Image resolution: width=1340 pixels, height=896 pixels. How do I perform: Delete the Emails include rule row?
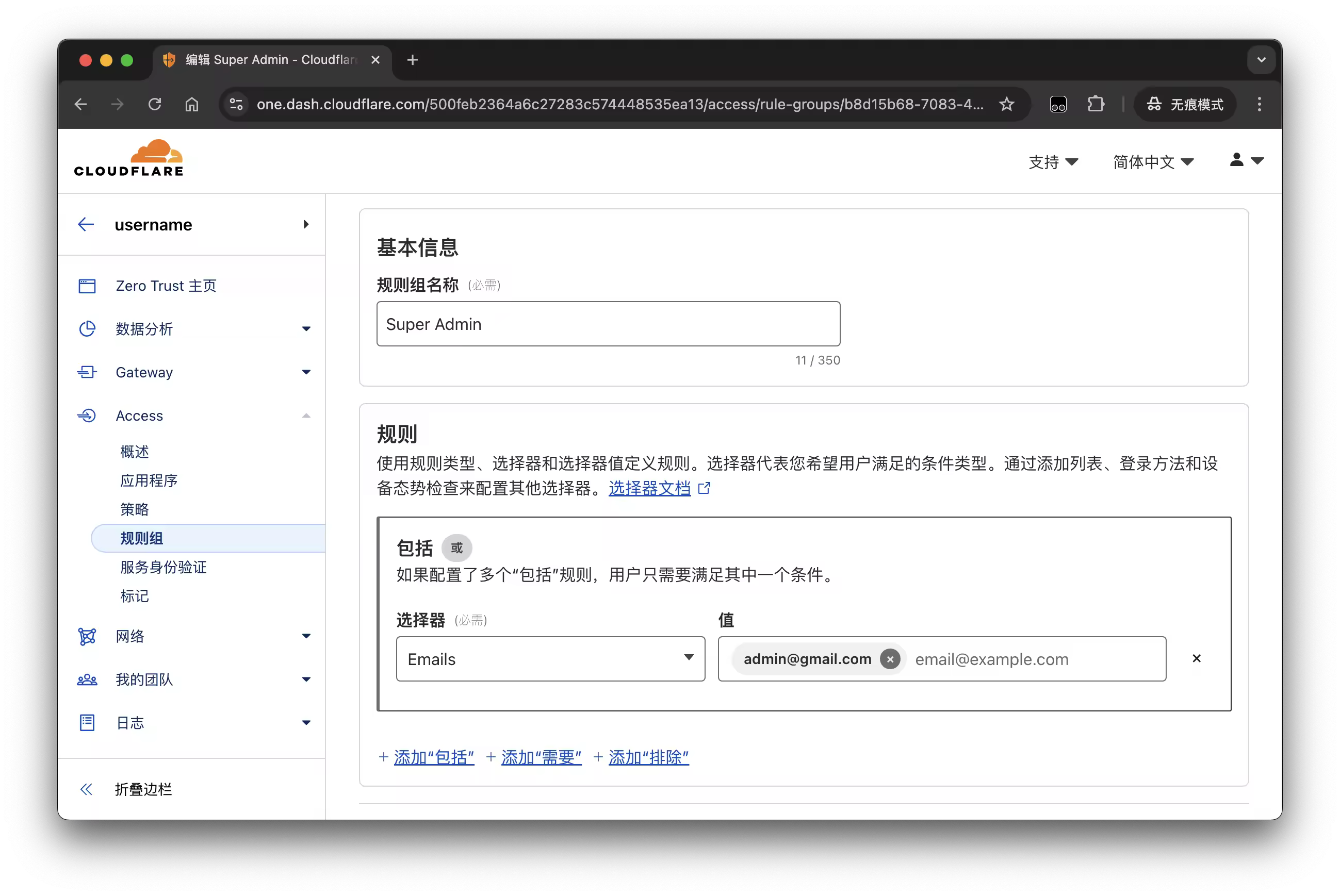(1197, 658)
